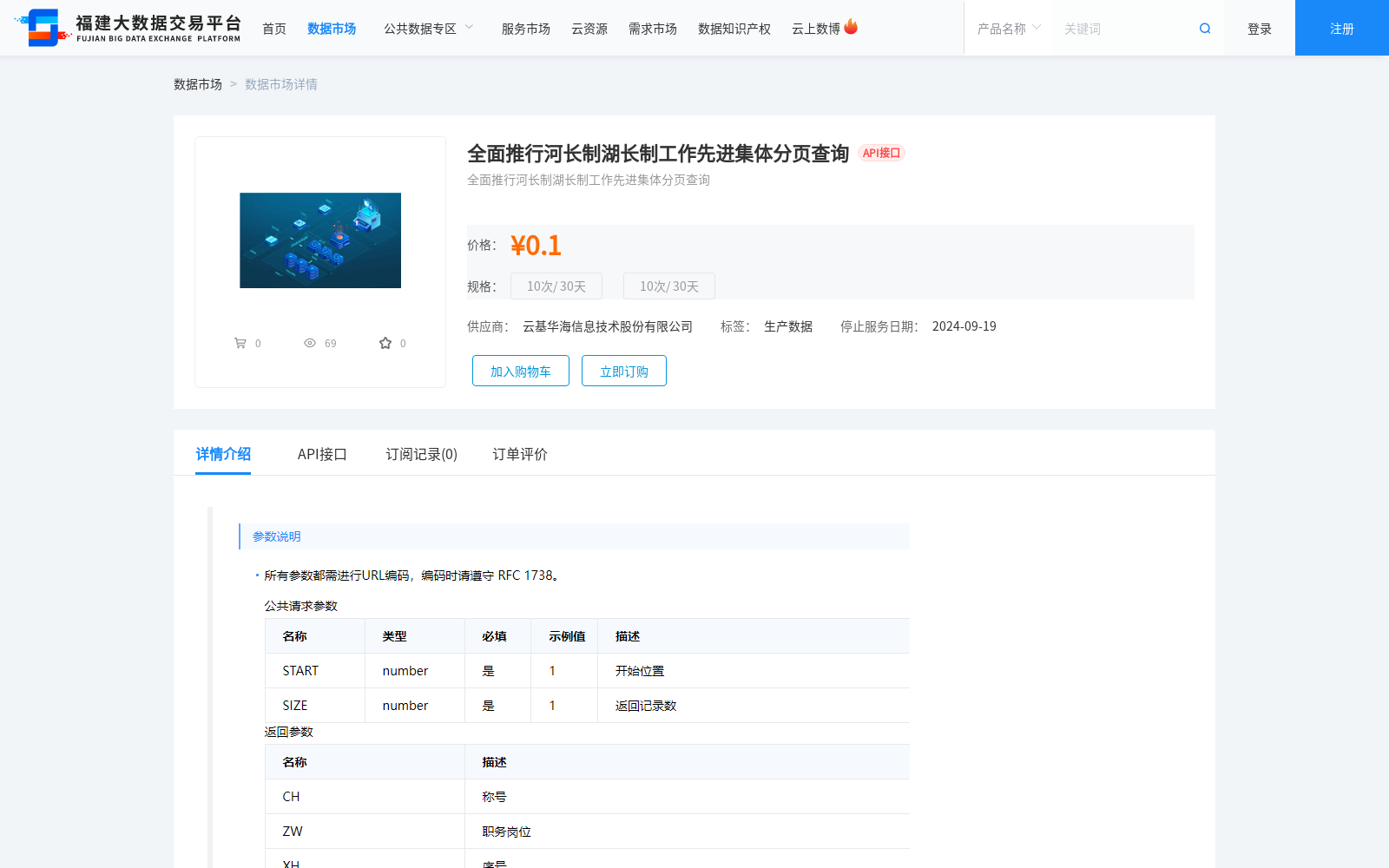1389x868 pixels.
Task: Click the CH return parameter cell
Action: (x=365, y=797)
